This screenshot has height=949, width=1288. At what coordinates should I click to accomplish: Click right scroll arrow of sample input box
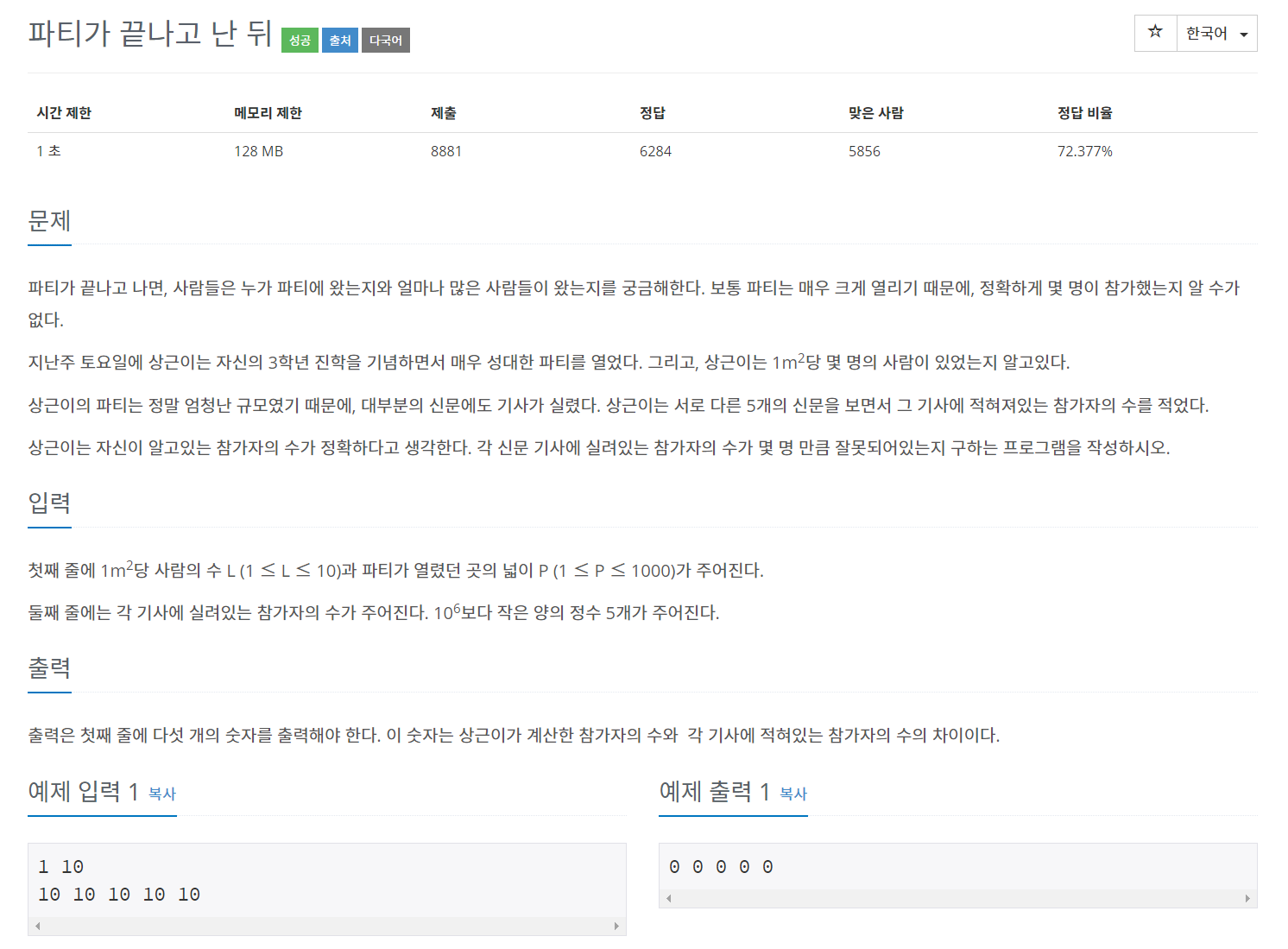(x=616, y=926)
